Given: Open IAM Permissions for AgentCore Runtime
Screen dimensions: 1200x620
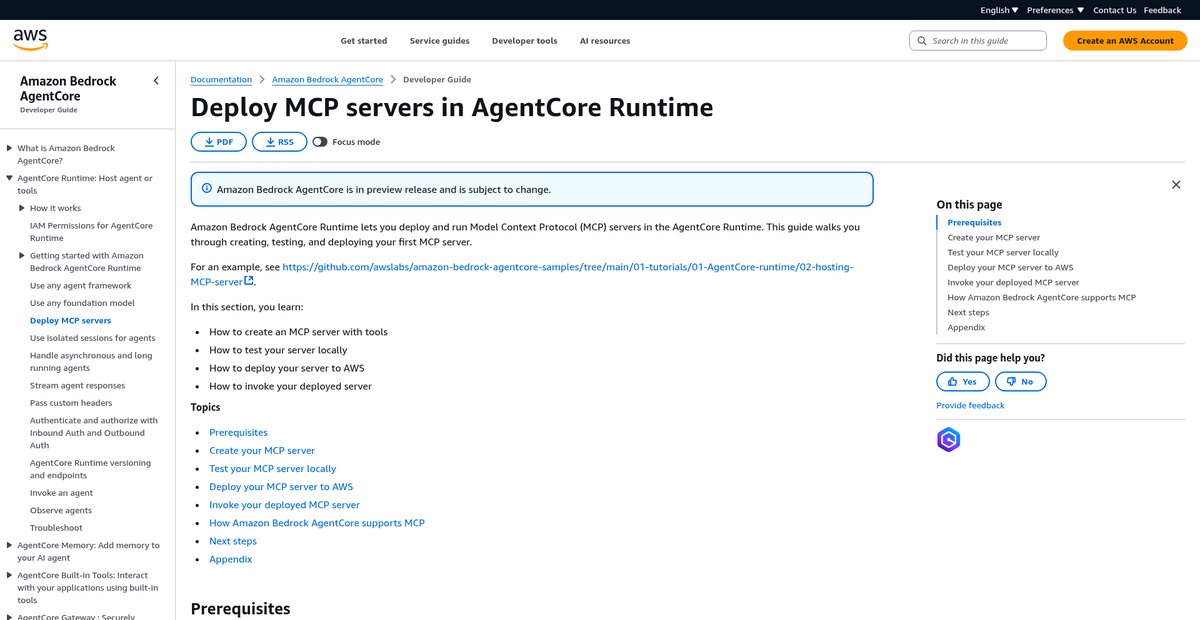Looking at the screenshot, I should [x=91, y=232].
